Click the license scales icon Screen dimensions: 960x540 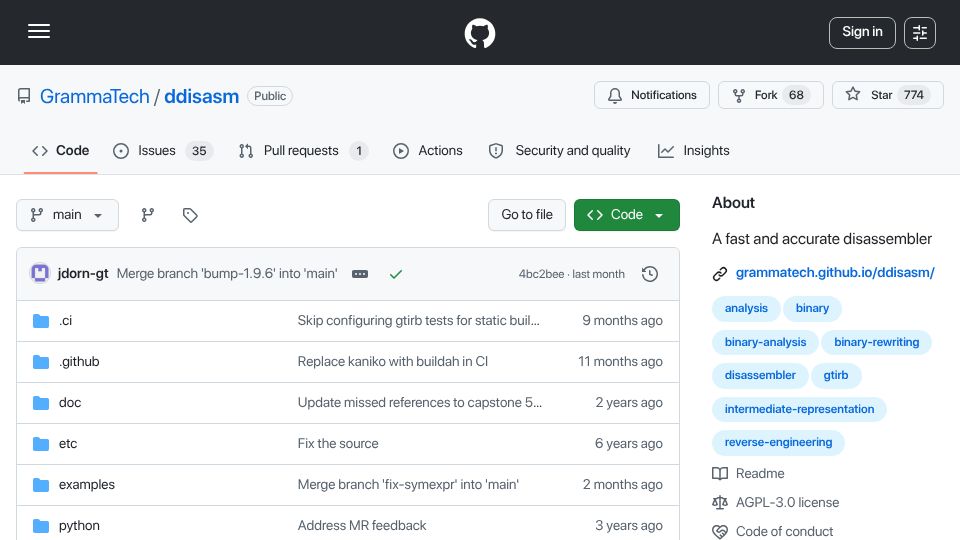[720, 503]
